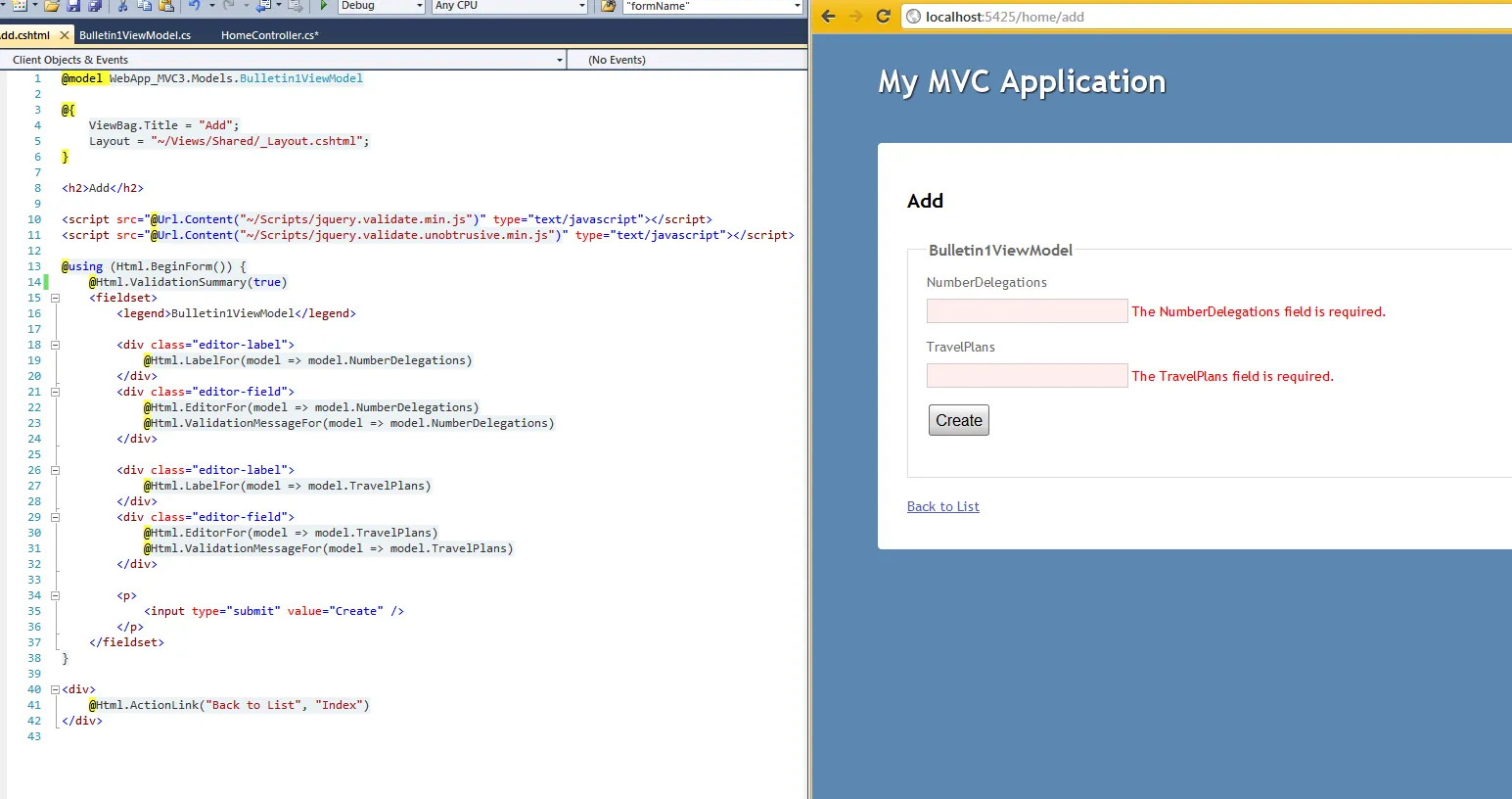Click ViewBag.Title = "Add" code line

click(x=163, y=125)
